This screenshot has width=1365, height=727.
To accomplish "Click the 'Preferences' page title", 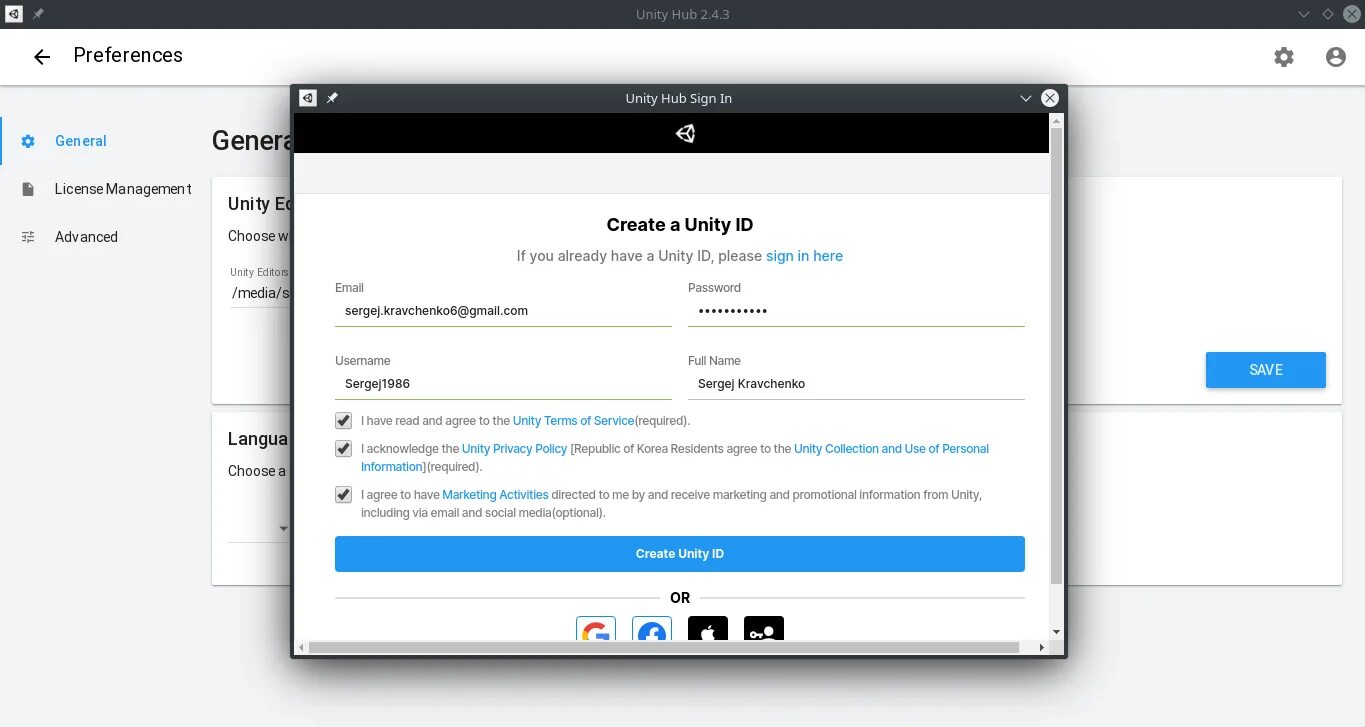I will pyautogui.click(x=128, y=56).
